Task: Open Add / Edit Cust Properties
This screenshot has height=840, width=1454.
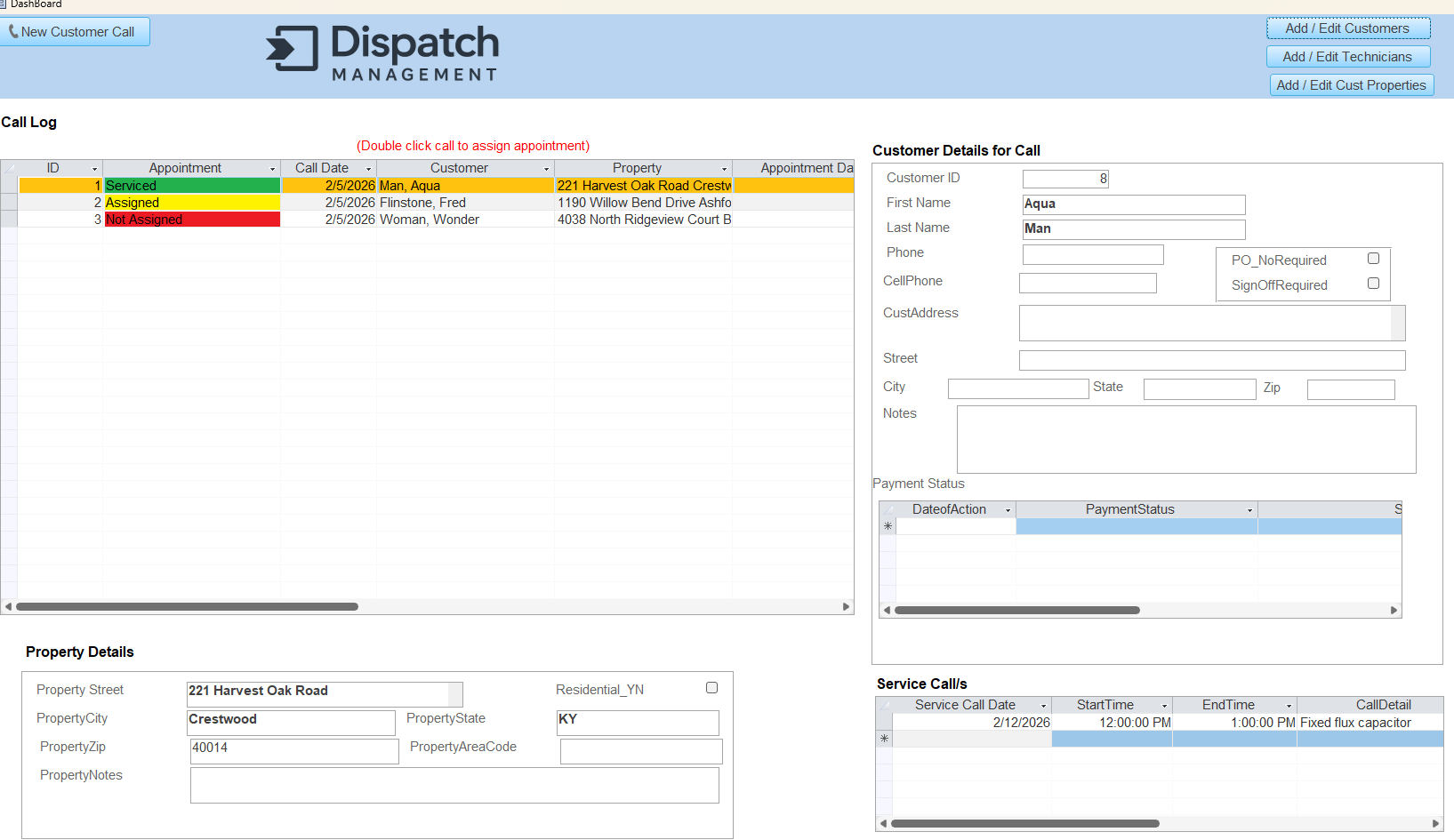Action: pos(1350,85)
